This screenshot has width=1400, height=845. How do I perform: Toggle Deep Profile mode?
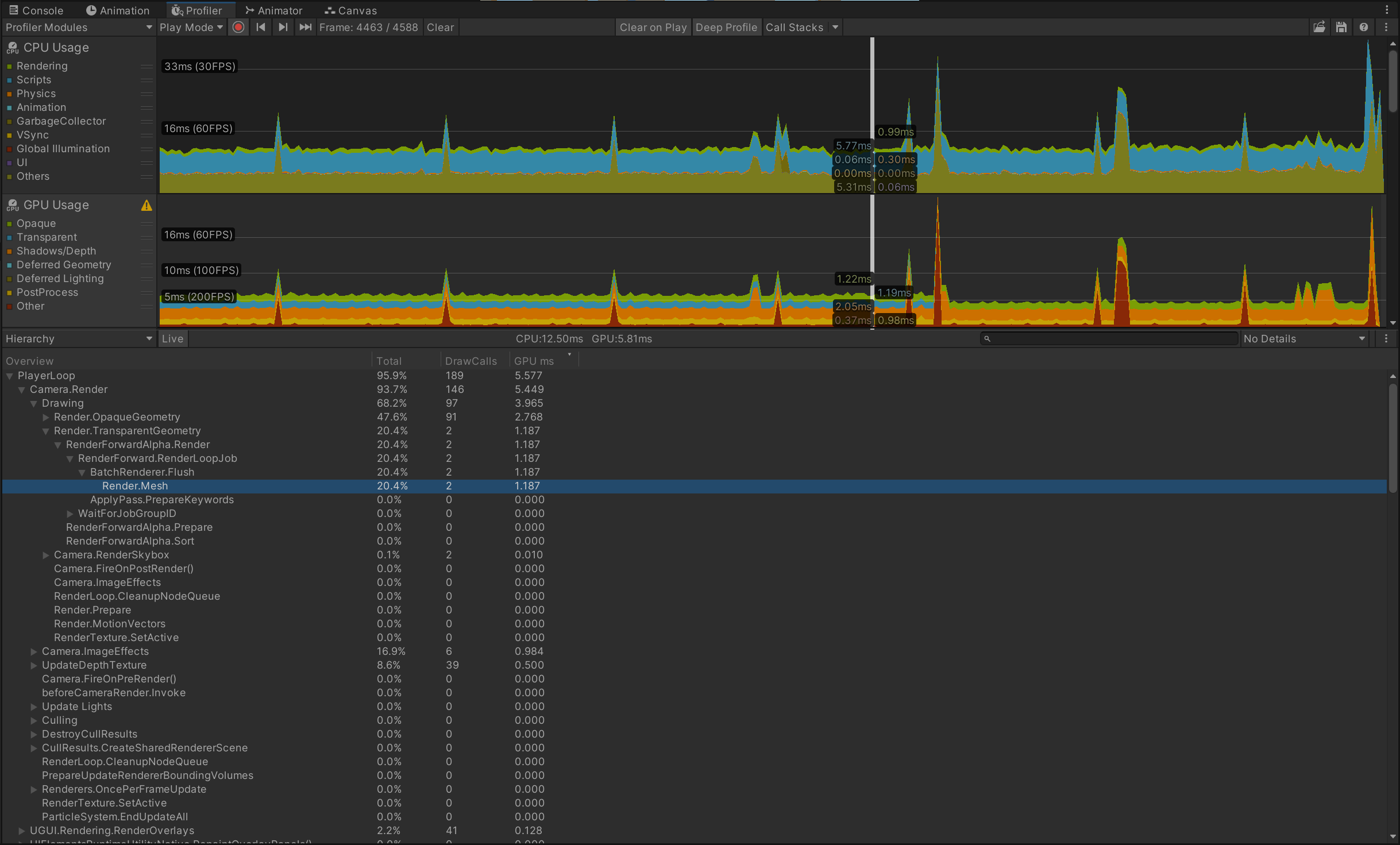click(726, 27)
